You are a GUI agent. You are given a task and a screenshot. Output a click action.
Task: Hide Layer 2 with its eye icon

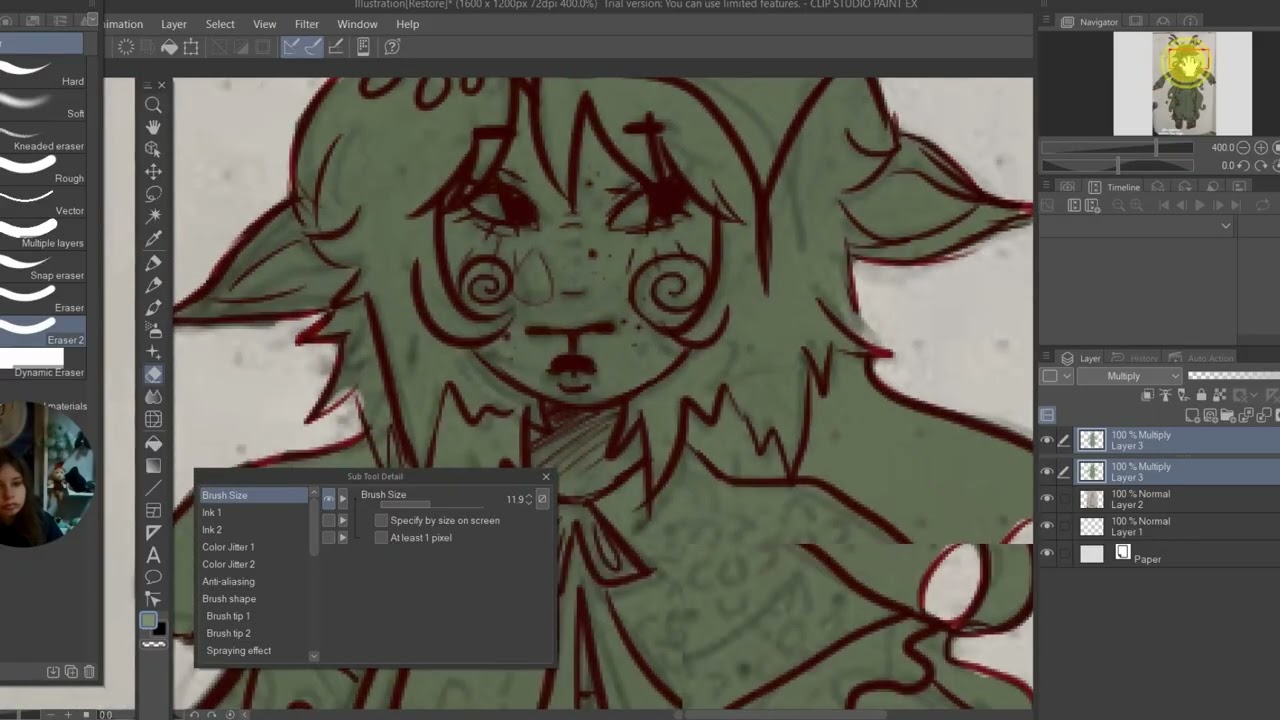pos(1047,499)
